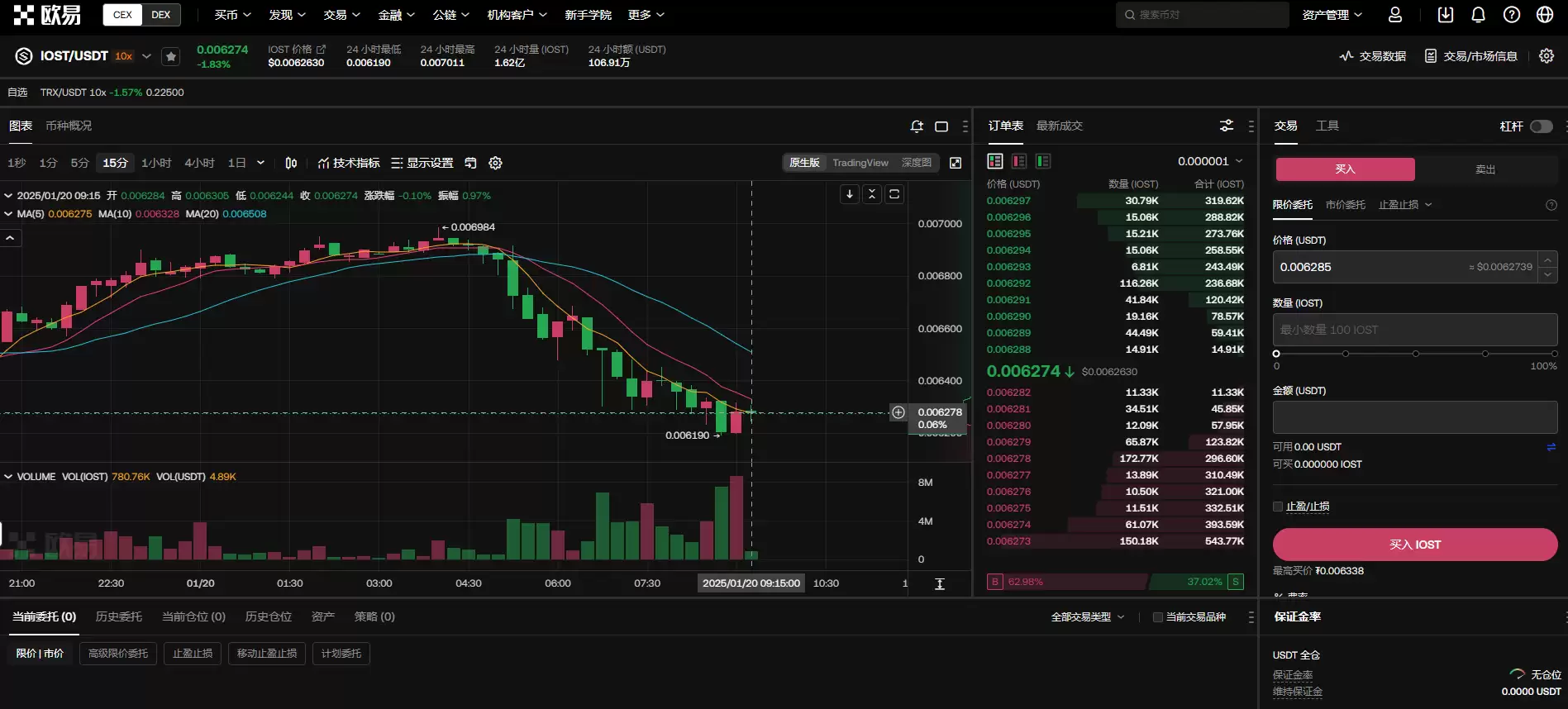Click the price alert bell icon above chart
This screenshot has width=1568, height=709.
pyautogui.click(x=917, y=126)
